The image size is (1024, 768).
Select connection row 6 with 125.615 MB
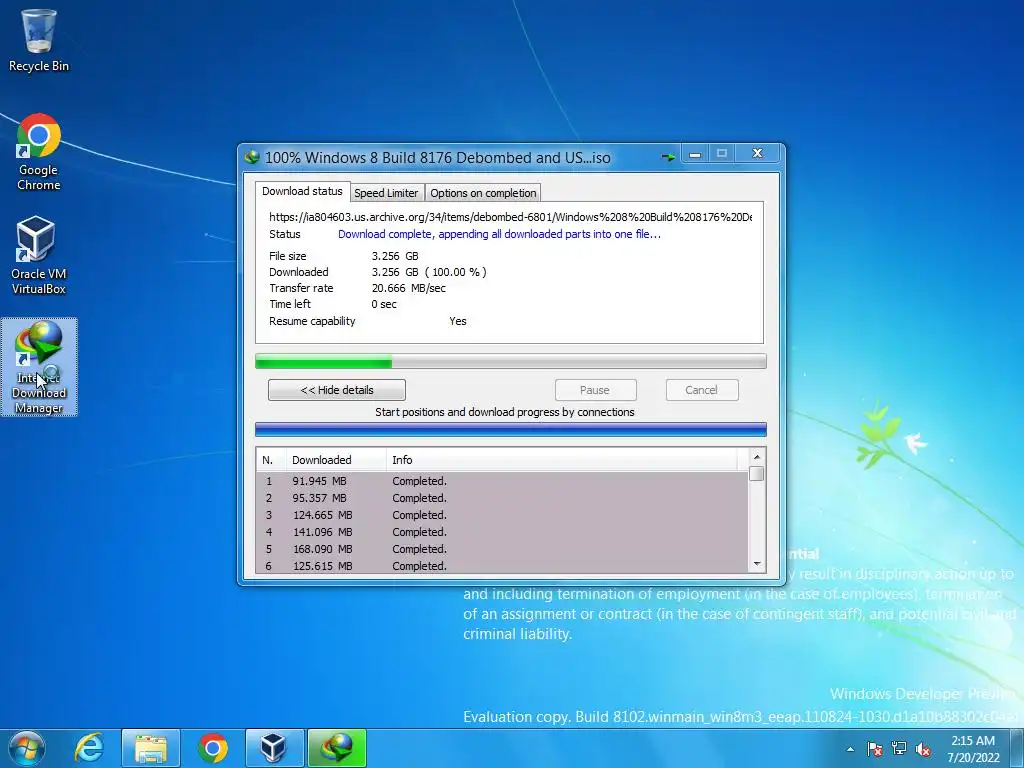click(502, 566)
